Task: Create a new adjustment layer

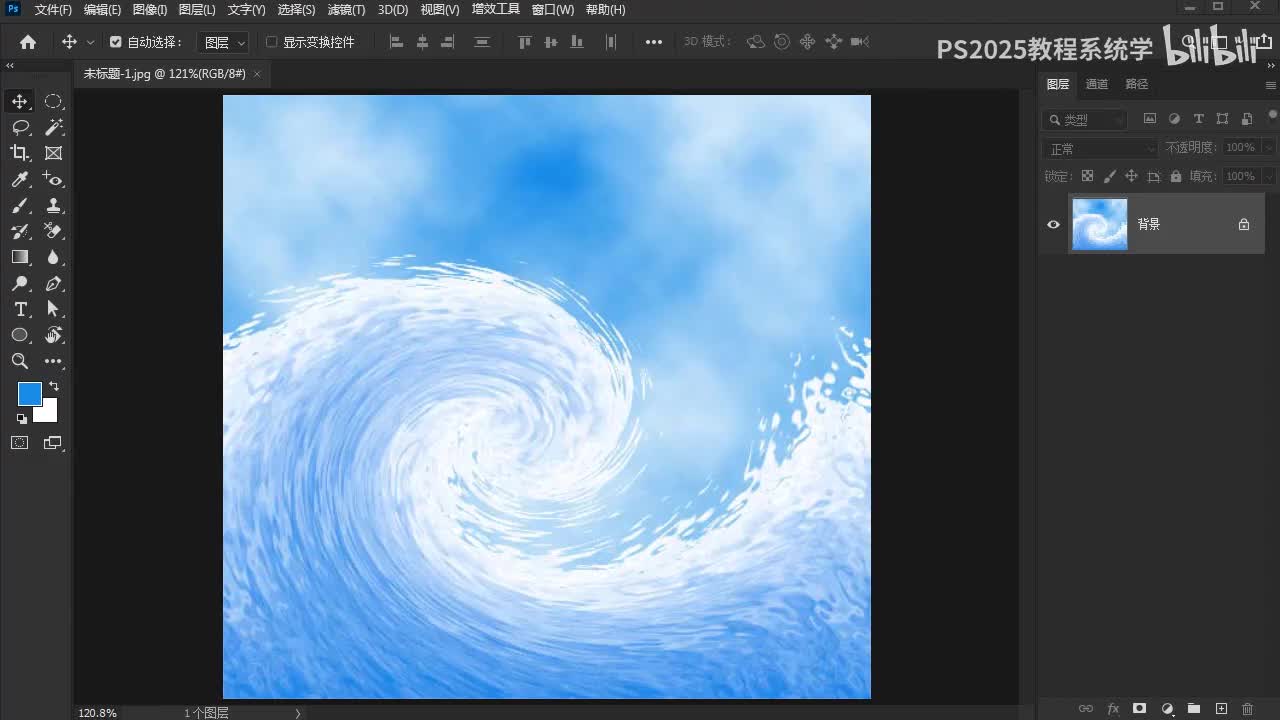Action: (1167, 709)
